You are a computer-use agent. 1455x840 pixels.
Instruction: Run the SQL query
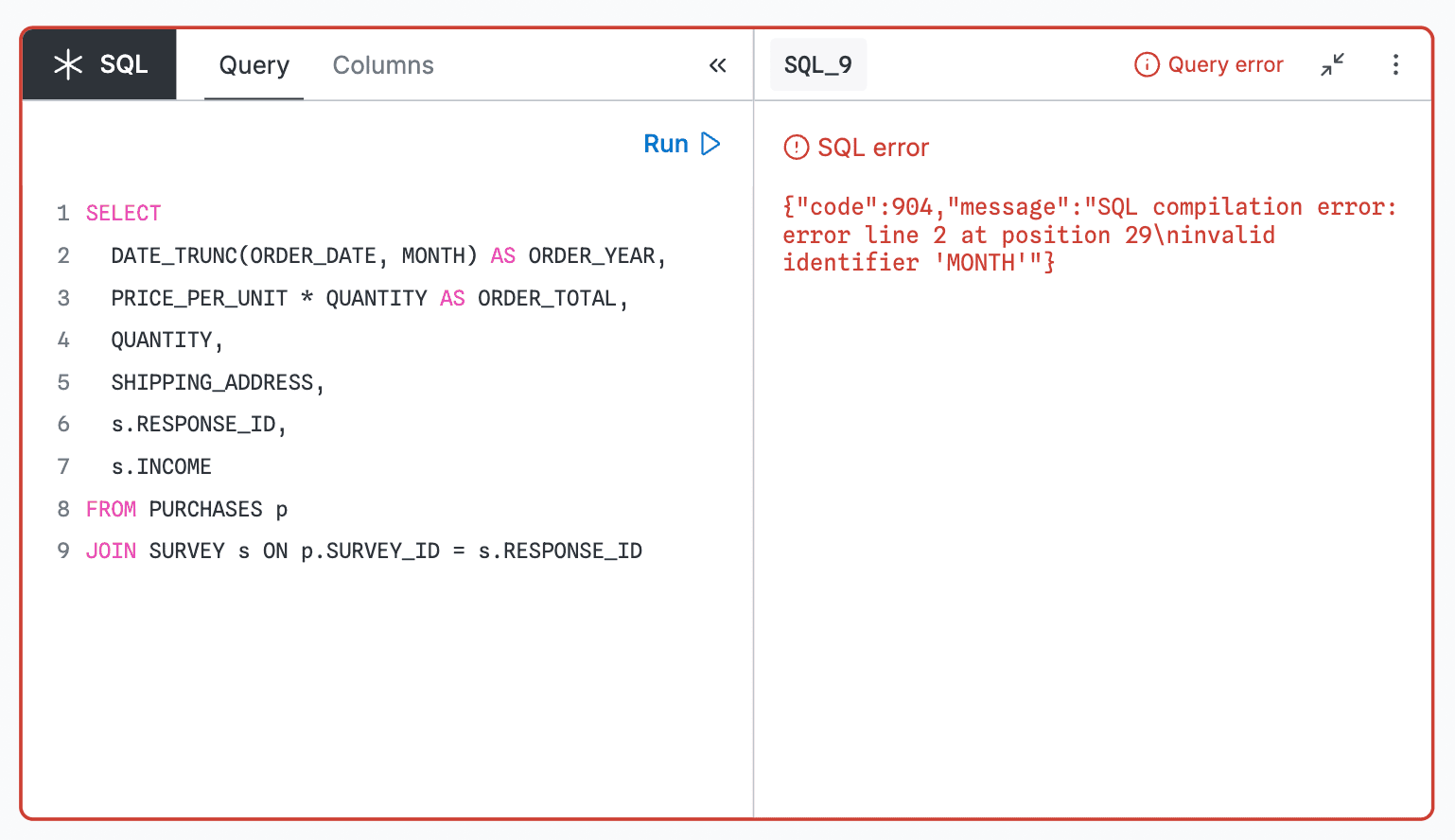pos(682,144)
